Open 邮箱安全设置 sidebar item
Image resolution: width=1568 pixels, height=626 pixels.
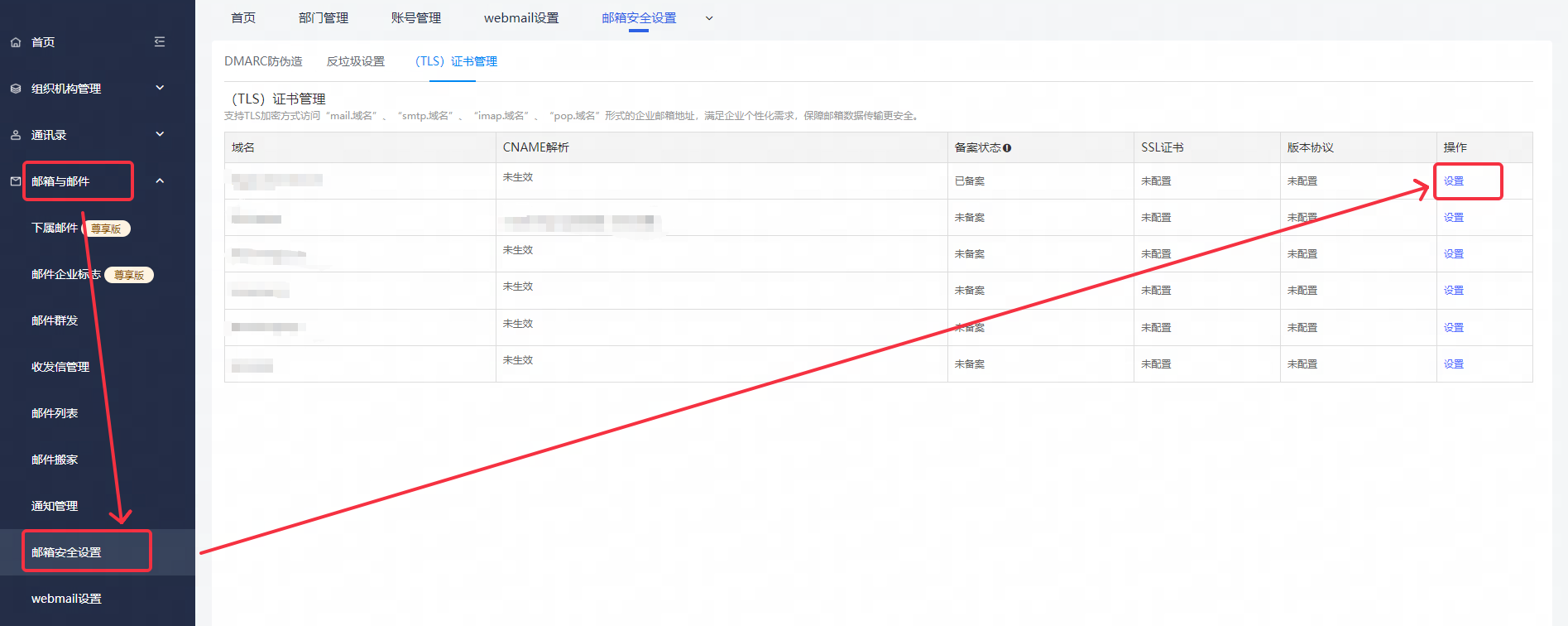tap(66, 552)
